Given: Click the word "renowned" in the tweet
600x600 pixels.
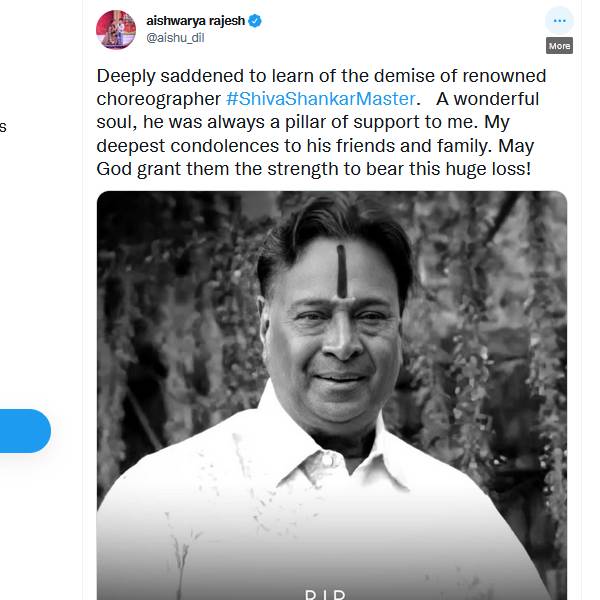Looking at the screenshot, I should click(x=505, y=76).
